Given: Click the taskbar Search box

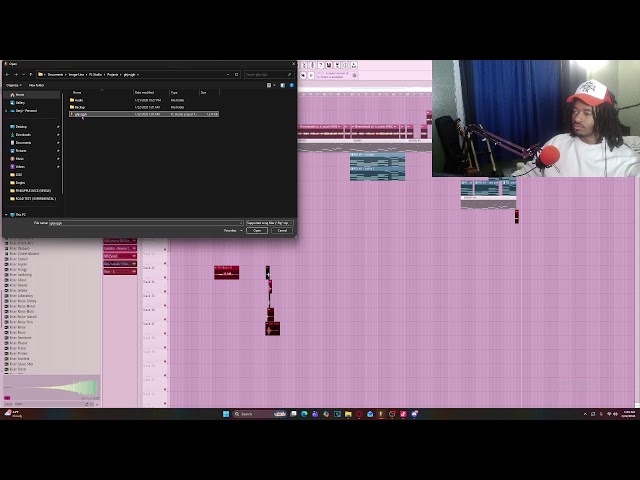Looking at the screenshot, I should tap(260, 414).
